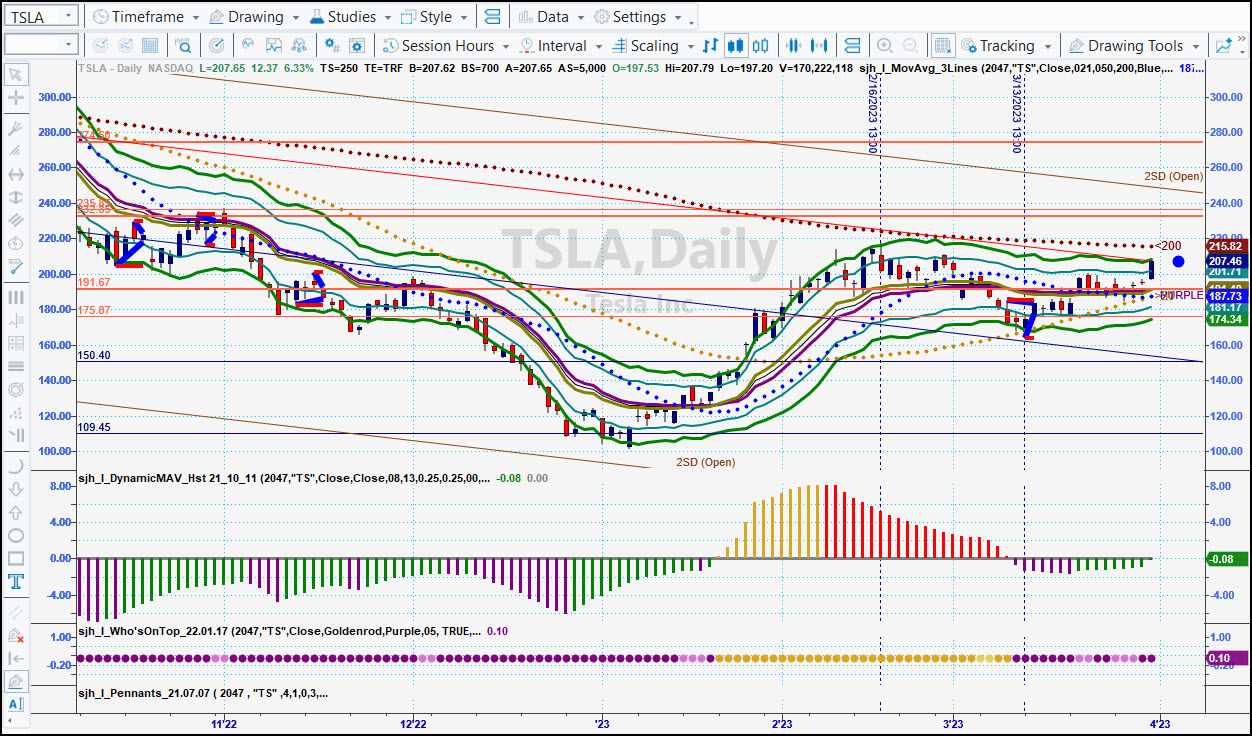This screenshot has height=736, width=1252.
Task: Click the remove drawing objects icon
Action: [x=16, y=635]
